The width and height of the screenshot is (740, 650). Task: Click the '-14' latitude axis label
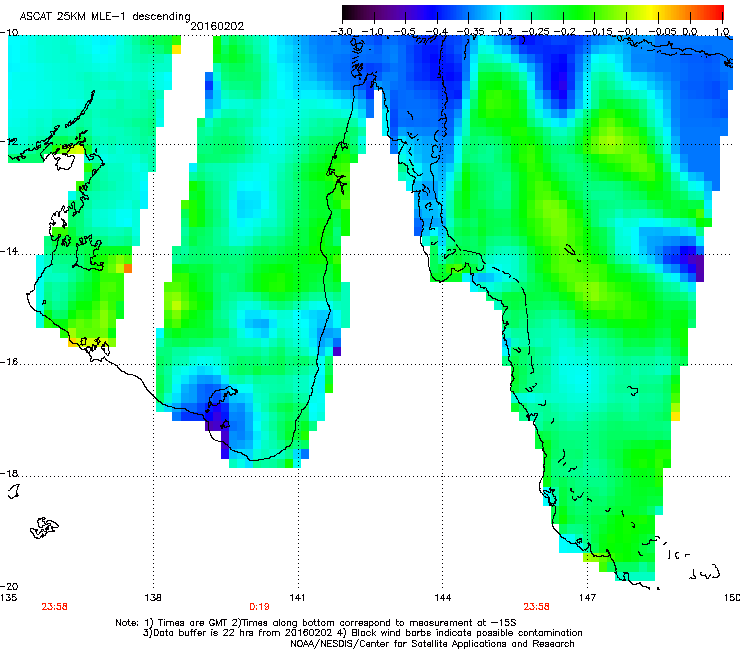[9, 251]
